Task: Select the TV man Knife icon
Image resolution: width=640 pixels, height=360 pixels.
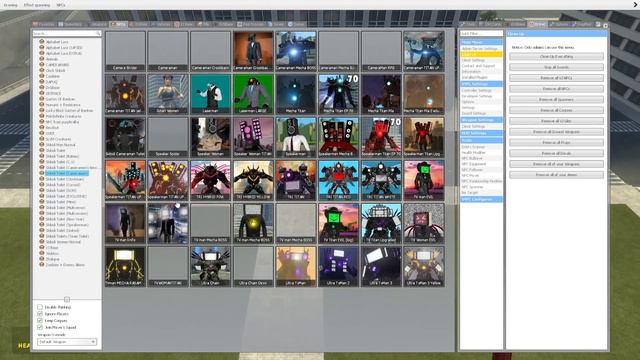Action: tap(125, 223)
